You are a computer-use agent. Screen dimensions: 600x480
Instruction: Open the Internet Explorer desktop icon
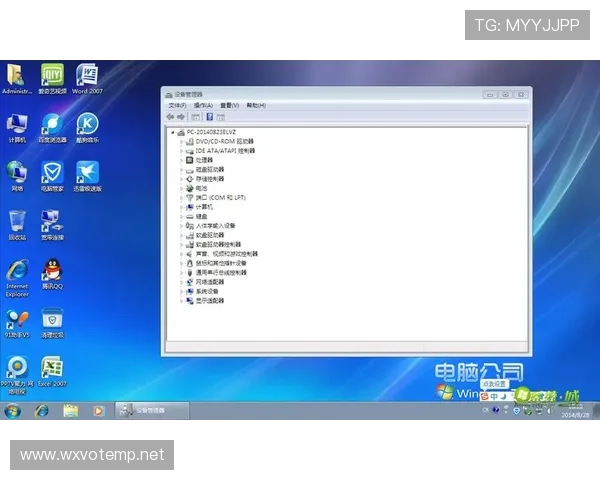point(17,270)
